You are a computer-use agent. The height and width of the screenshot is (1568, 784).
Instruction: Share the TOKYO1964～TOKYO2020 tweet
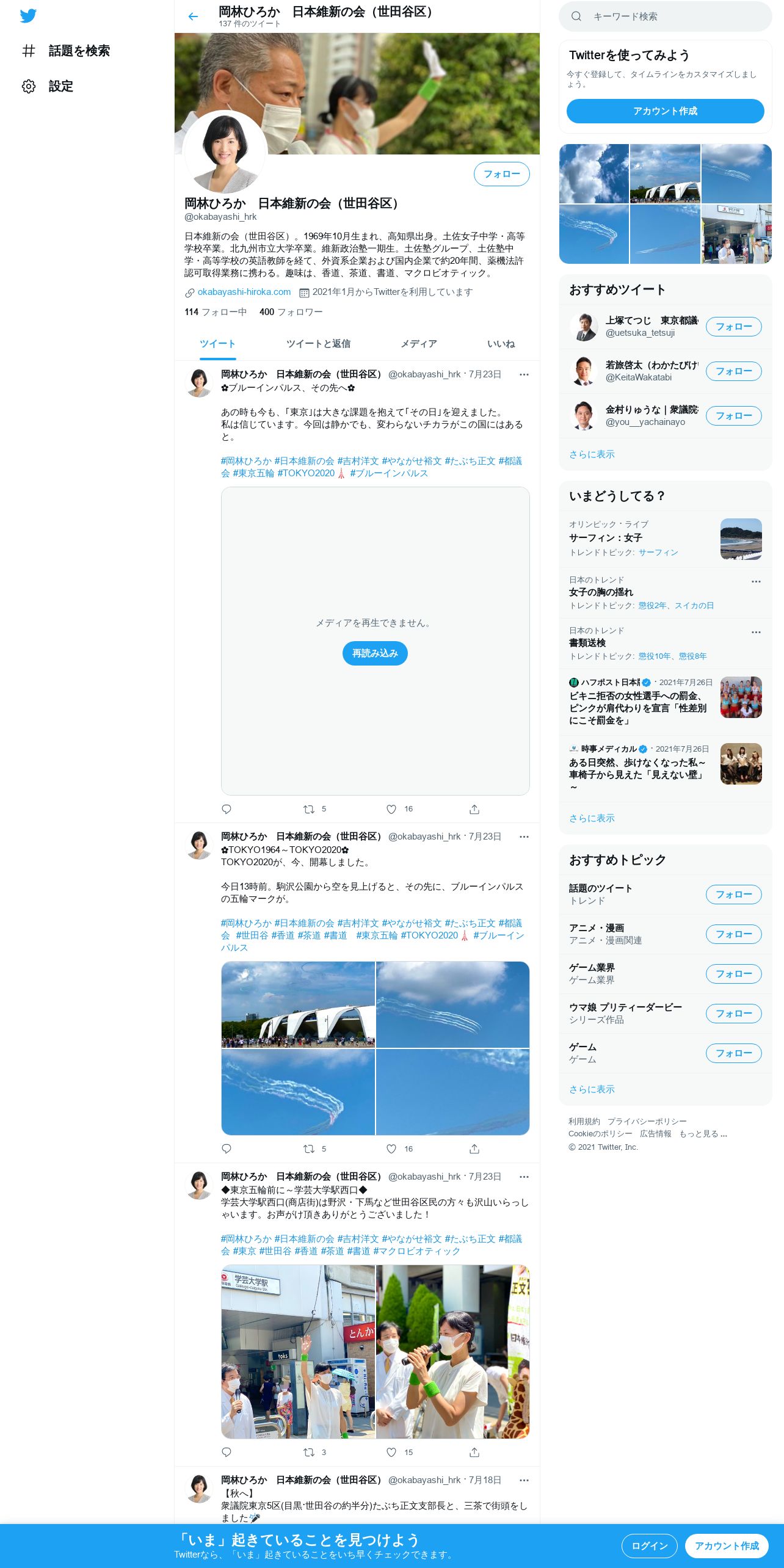[474, 1149]
